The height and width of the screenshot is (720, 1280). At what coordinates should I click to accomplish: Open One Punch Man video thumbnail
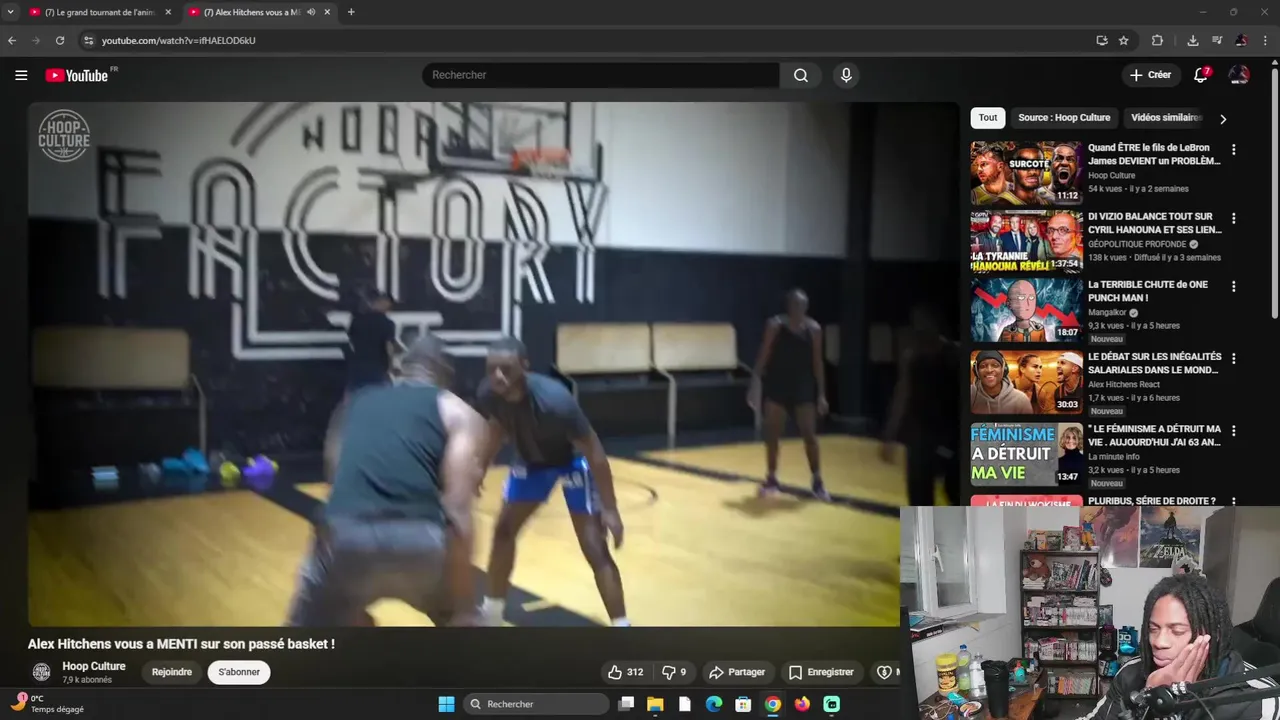(1026, 310)
